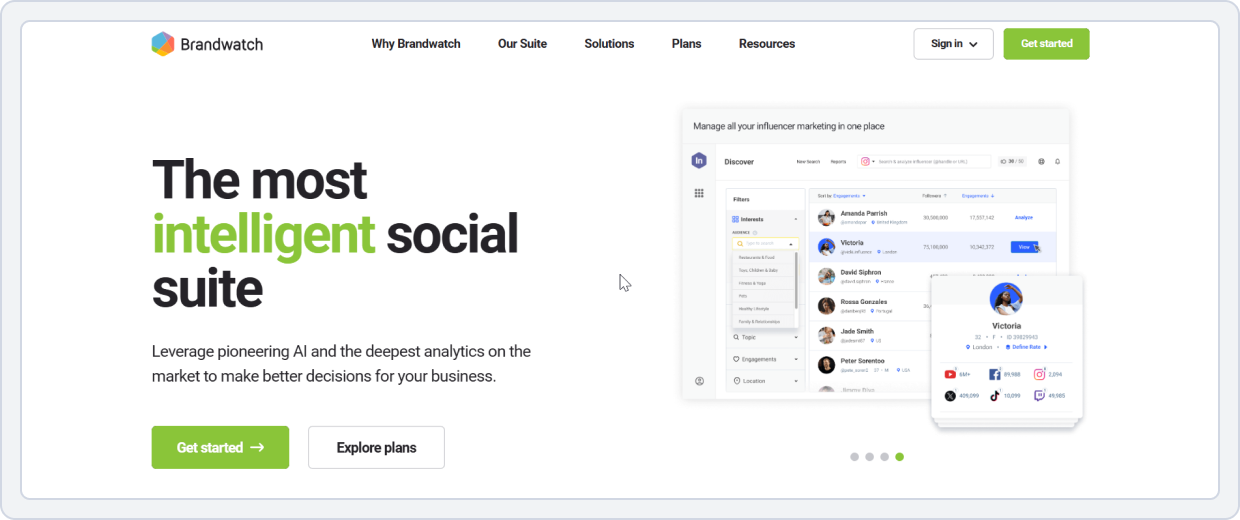Click the Instagram icon on Victoria's card
The height and width of the screenshot is (520, 1240).
tap(1039, 374)
